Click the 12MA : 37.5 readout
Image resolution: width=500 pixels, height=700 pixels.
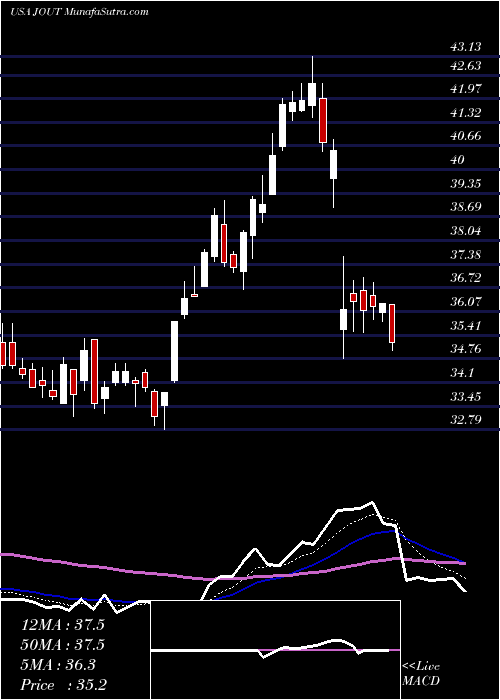pyautogui.click(x=62, y=625)
